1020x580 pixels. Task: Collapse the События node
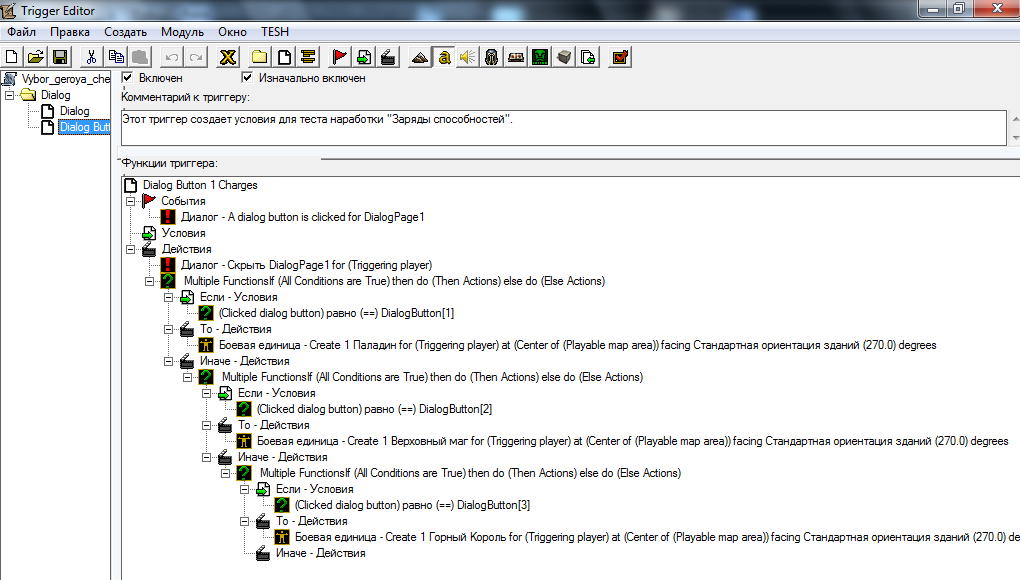[x=130, y=202]
